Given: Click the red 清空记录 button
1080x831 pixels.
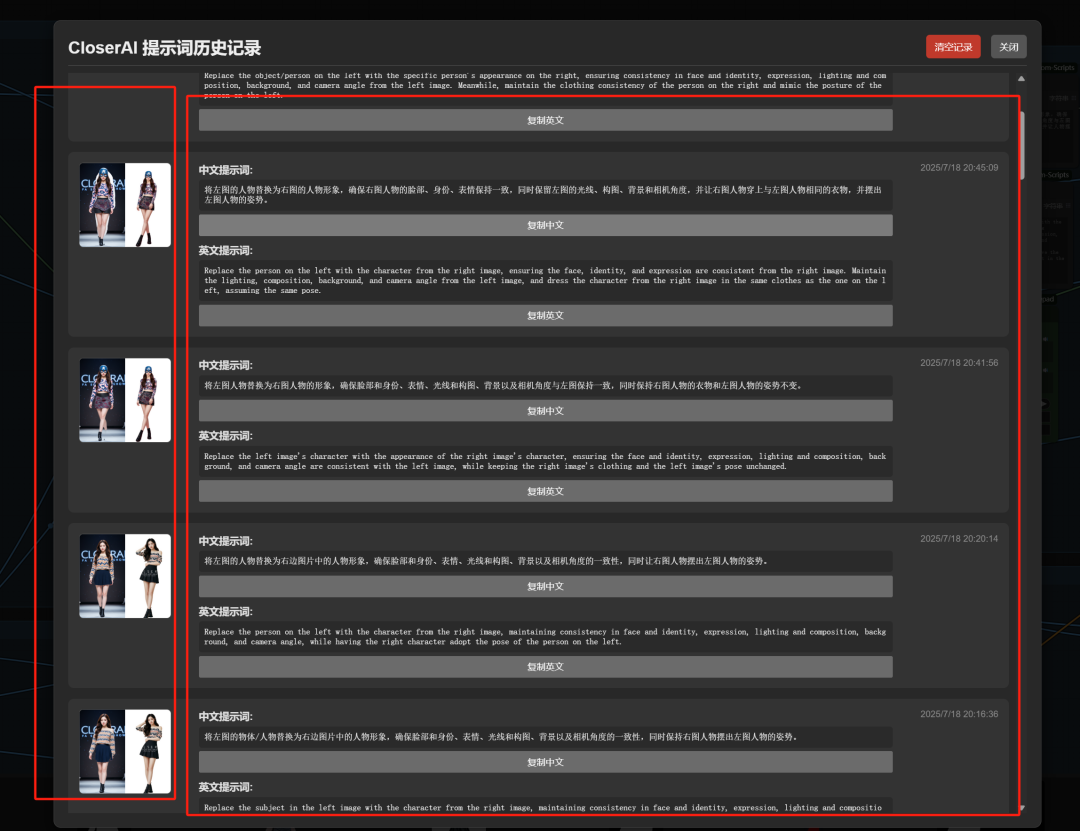Looking at the screenshot, I should tap(953, 47).
